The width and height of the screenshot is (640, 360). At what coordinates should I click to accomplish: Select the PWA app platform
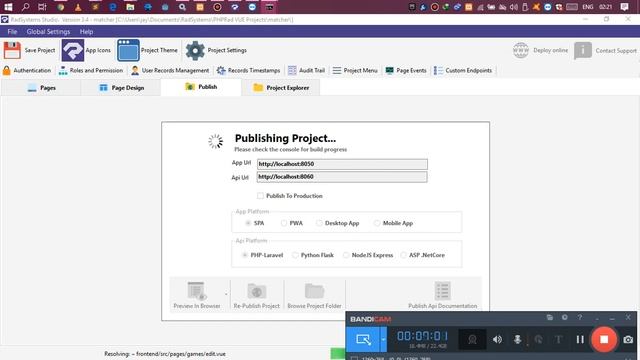[x=284, y=223]
